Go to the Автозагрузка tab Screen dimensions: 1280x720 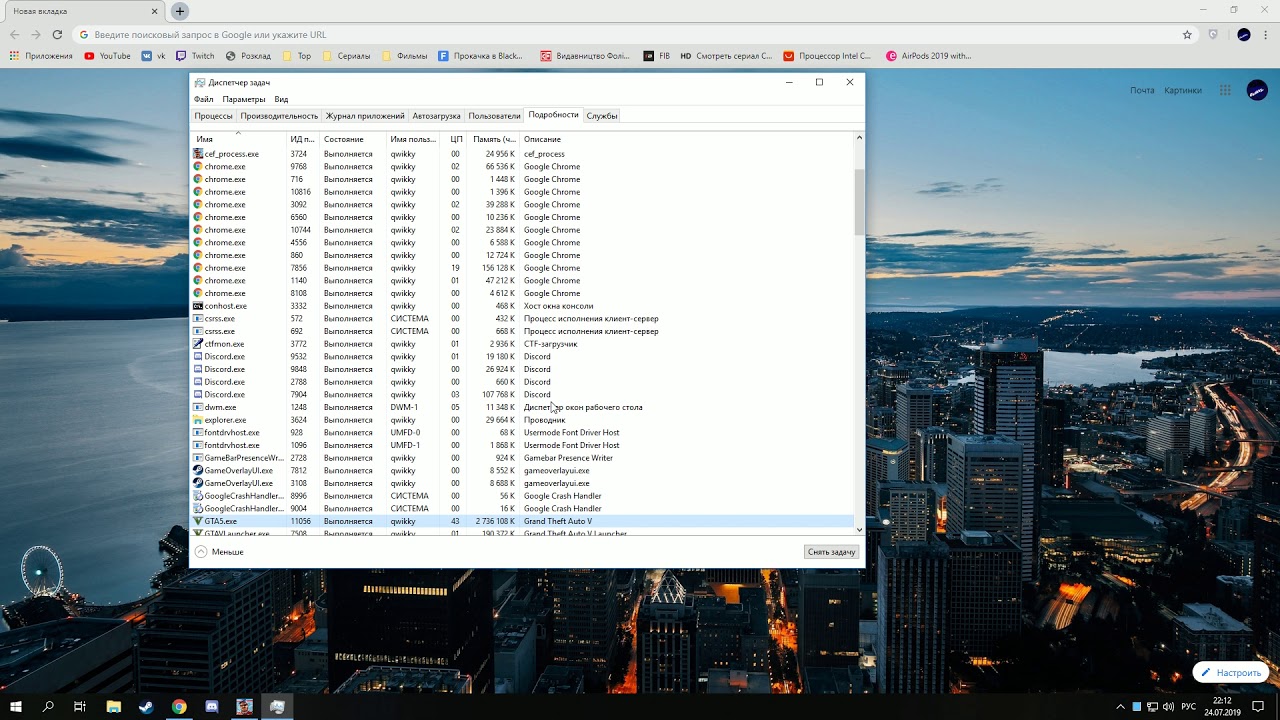437,116
